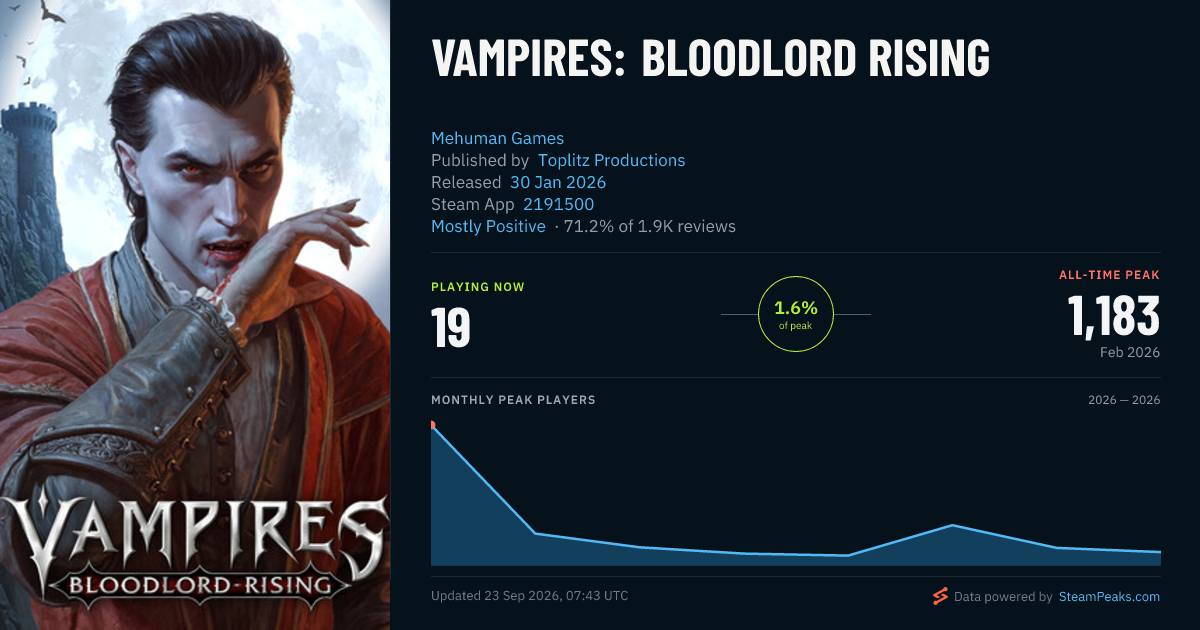This screenshot has height=630, width=1200.
Task: Open Steam App ID 2191500
Action: coord(558,204)
